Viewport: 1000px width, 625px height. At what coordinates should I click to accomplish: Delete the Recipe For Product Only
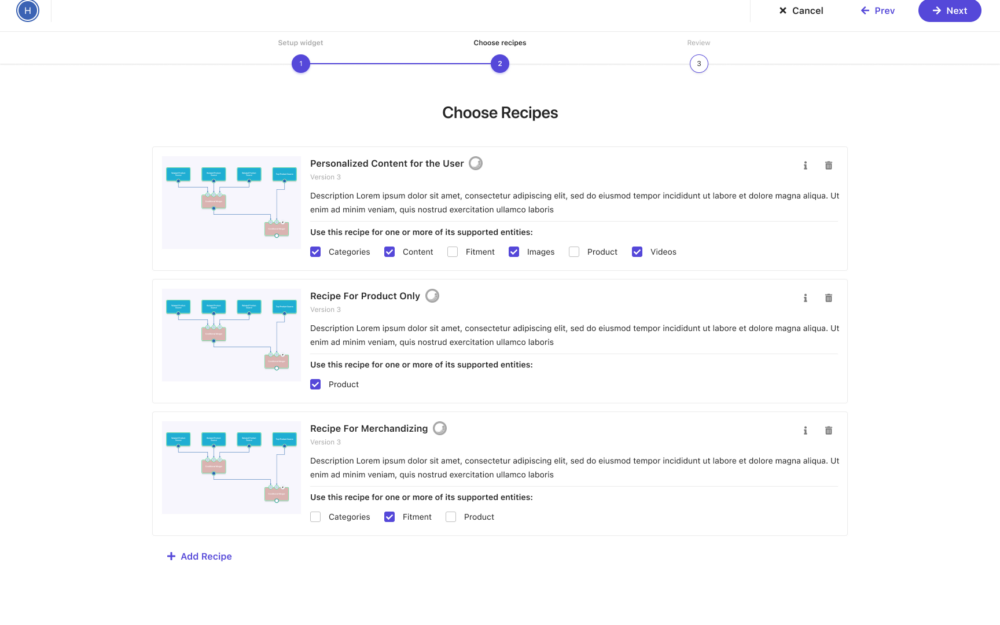pos(828,298)
